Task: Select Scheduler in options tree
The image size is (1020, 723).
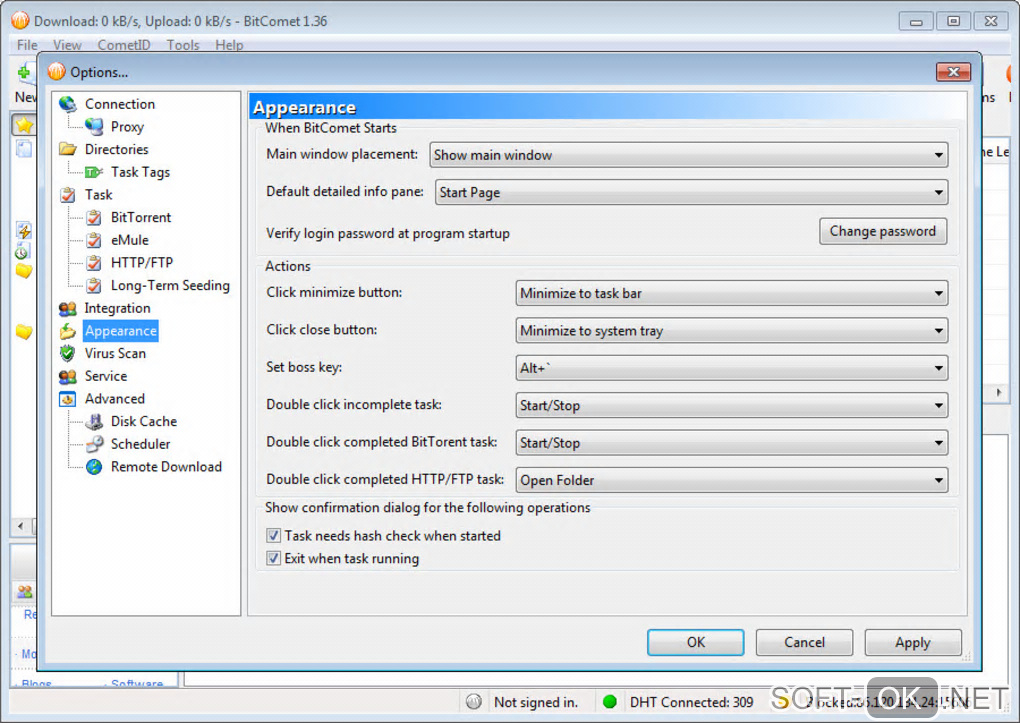Action: tap(141, 444)
